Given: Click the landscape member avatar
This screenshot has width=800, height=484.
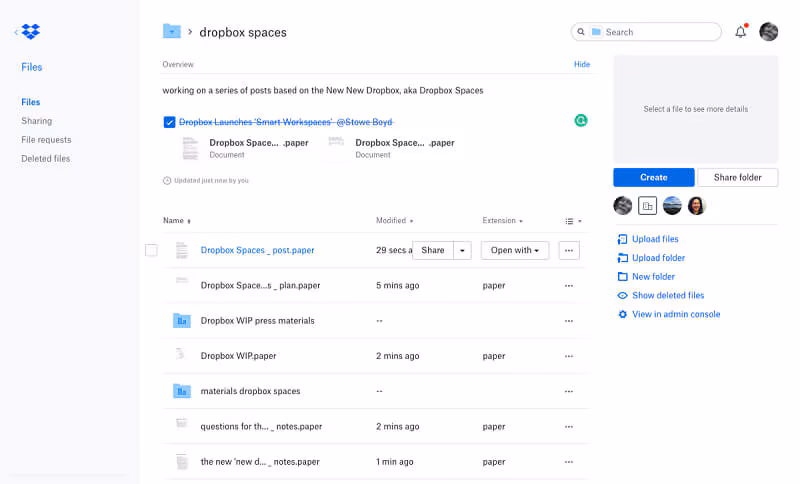Looking at the screenshot, I should (672, 206).
